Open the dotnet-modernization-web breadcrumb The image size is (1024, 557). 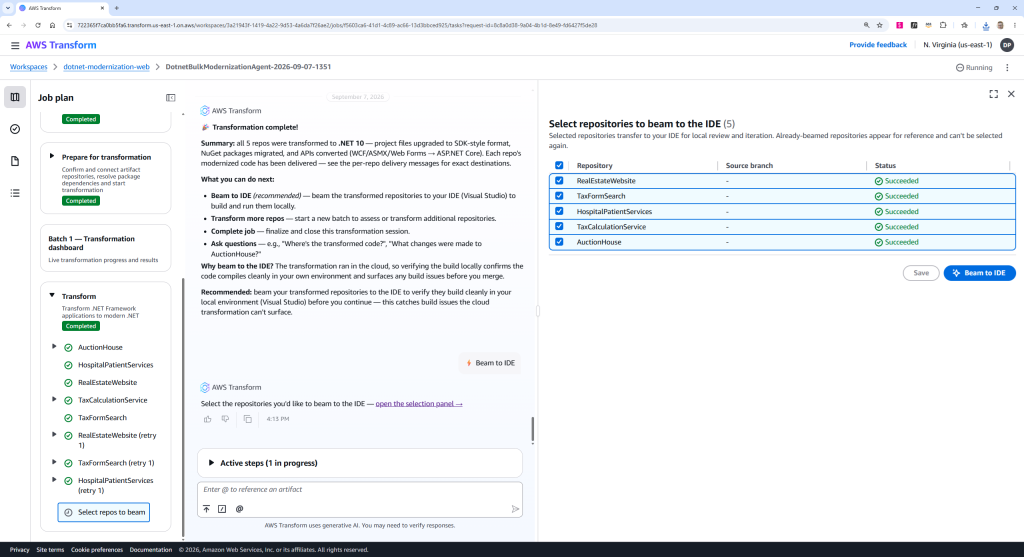(x=106, y=67)
